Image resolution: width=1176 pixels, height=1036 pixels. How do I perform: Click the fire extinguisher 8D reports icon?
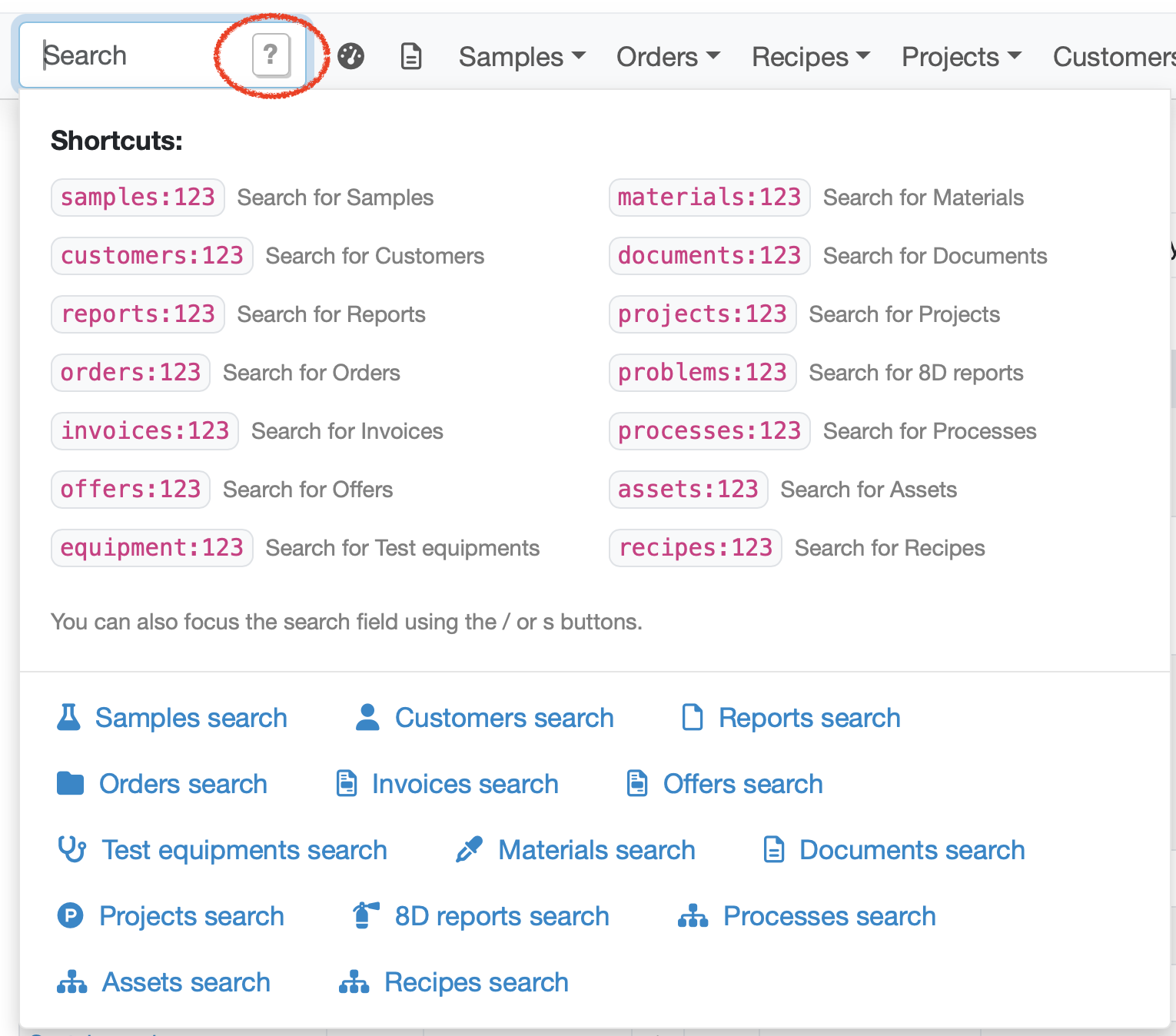[x=366, y=915]
